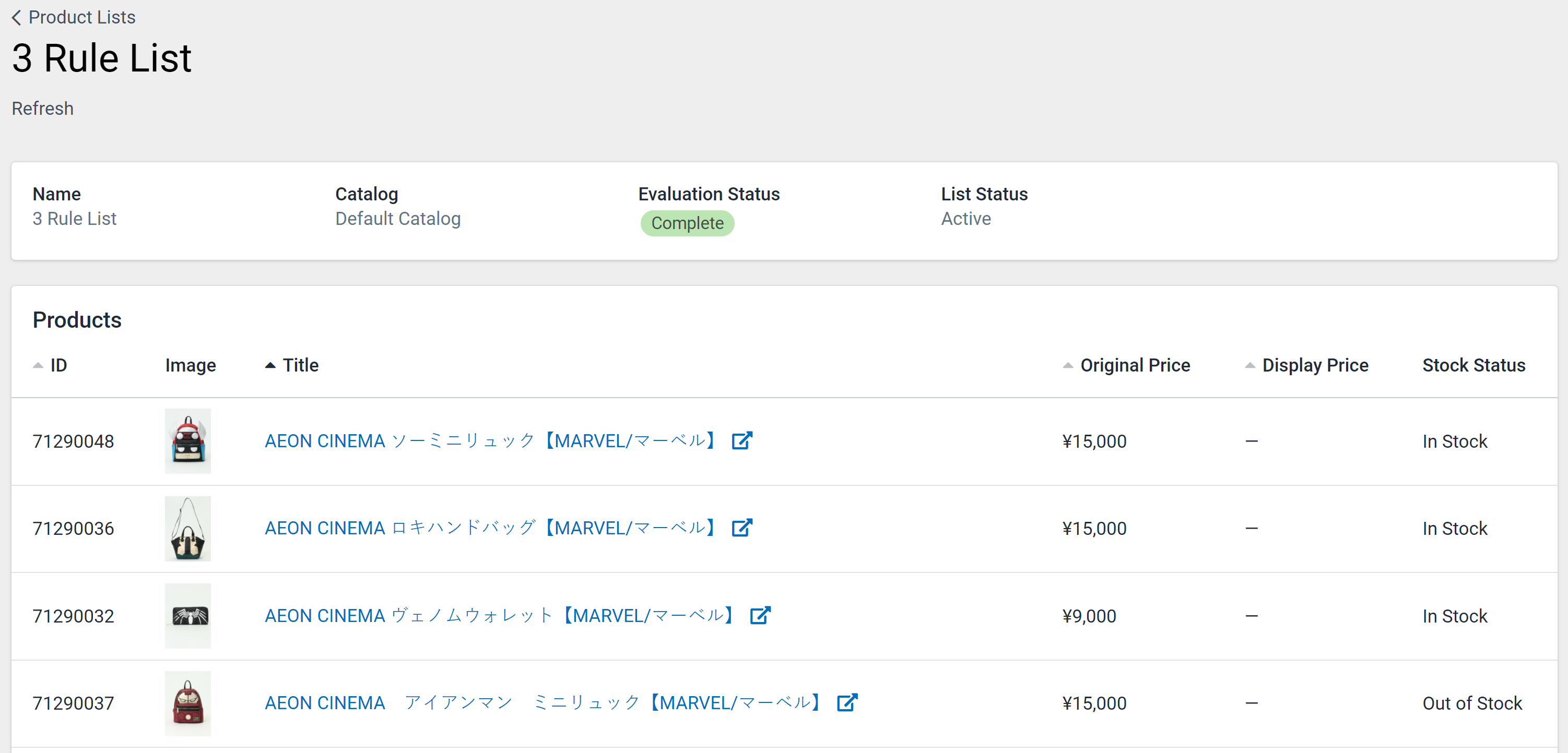
Task: Click the Evaluation Status field label
Action: [x=709, y=194]
